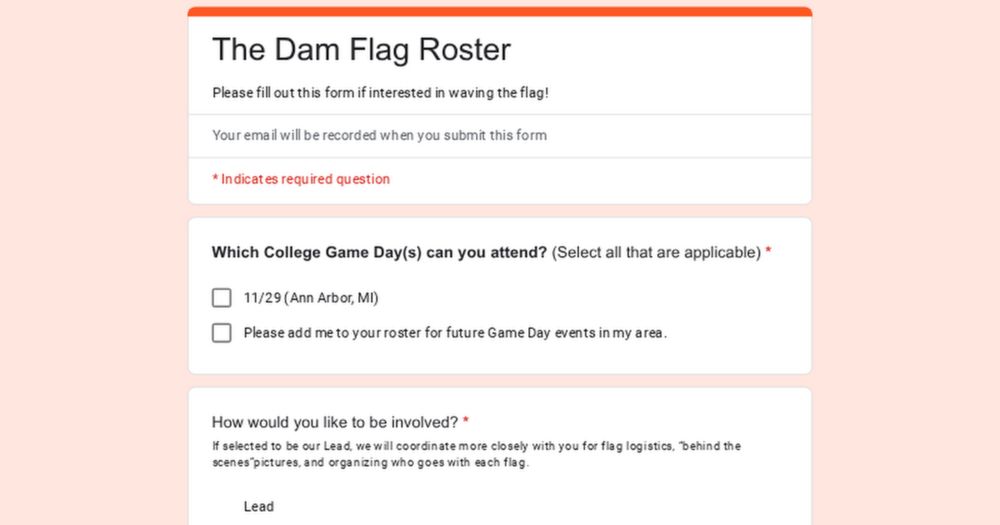This screenshot has height=525, width=1000.
Task: Click the red asterisk beside involvement question
Action: click(x=466, y=420)
